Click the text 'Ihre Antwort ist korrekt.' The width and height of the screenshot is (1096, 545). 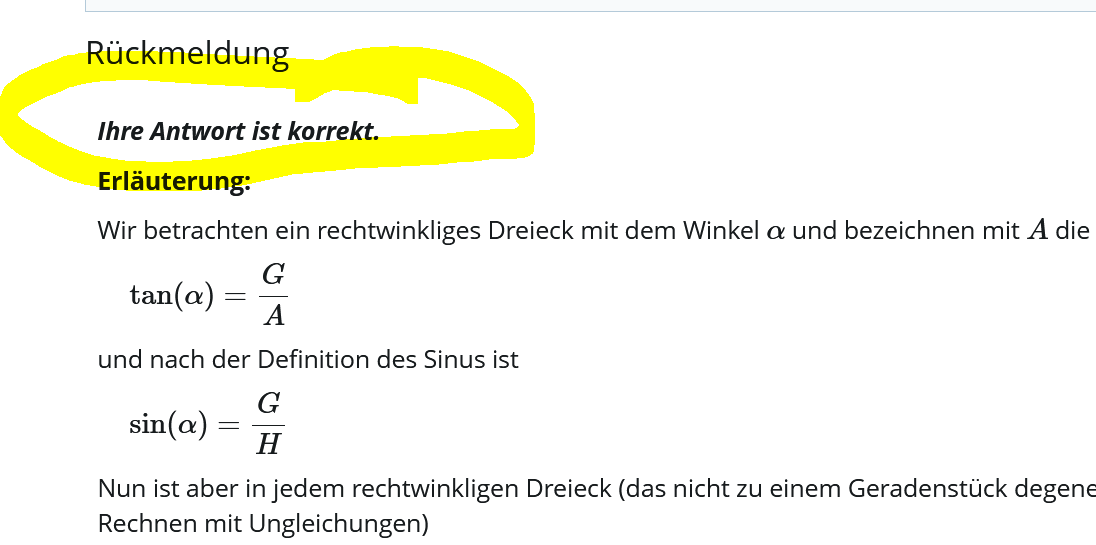238,131
